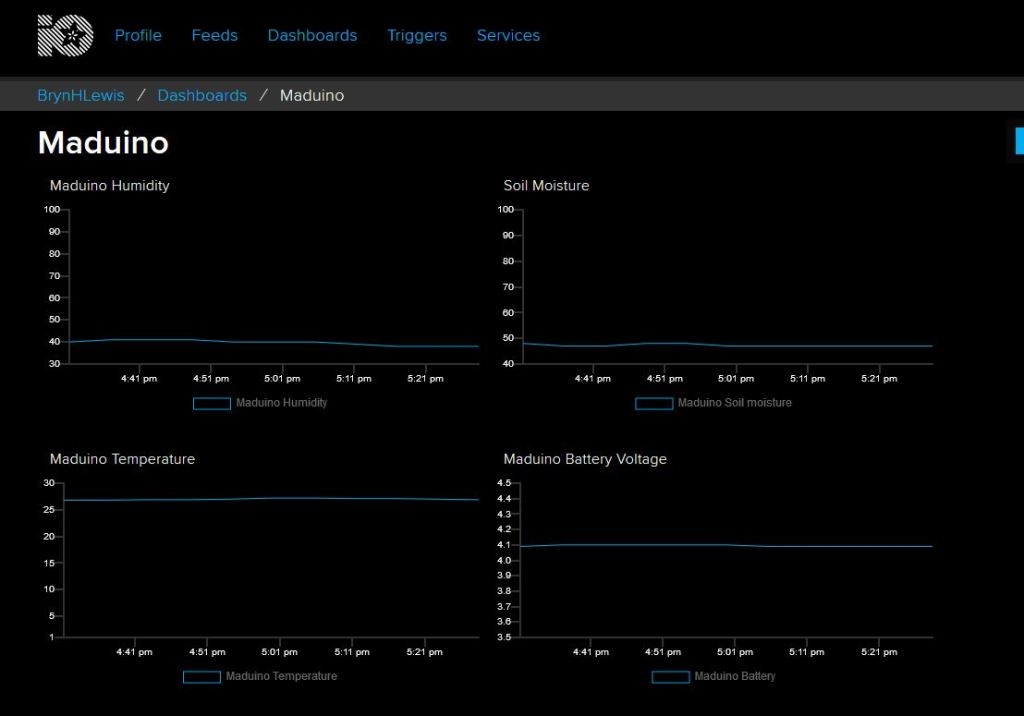The image size is (1024, 716).
Task: Click the Maduino dashboard heading
Action: (103, 143)
